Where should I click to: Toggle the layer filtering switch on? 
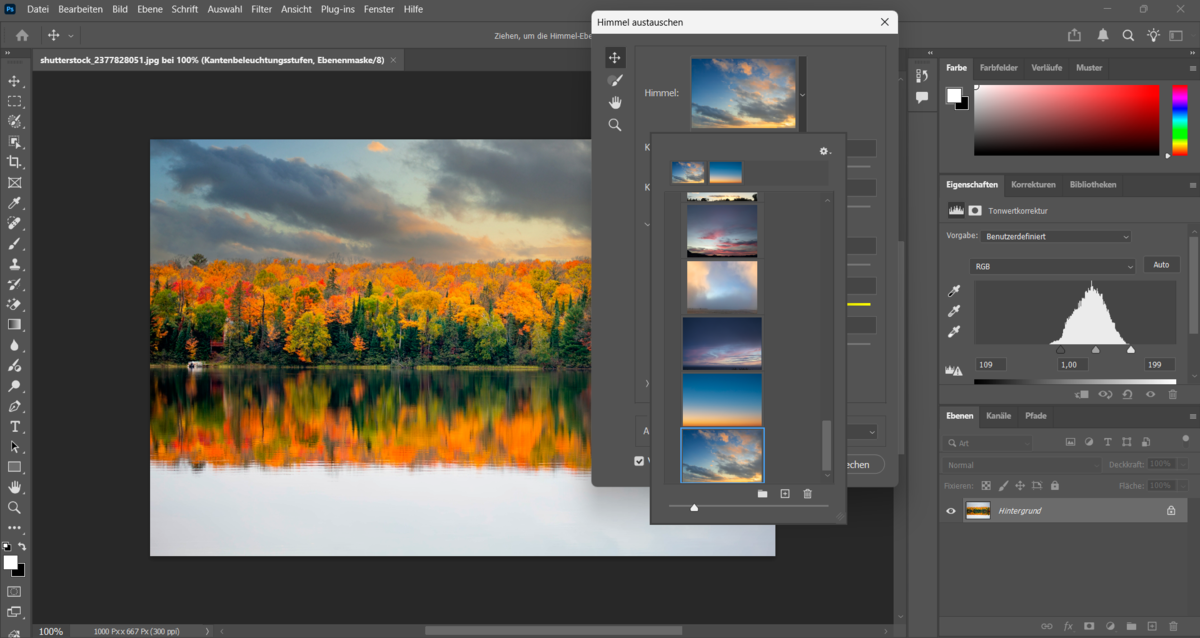click(x=1188, y=441)
